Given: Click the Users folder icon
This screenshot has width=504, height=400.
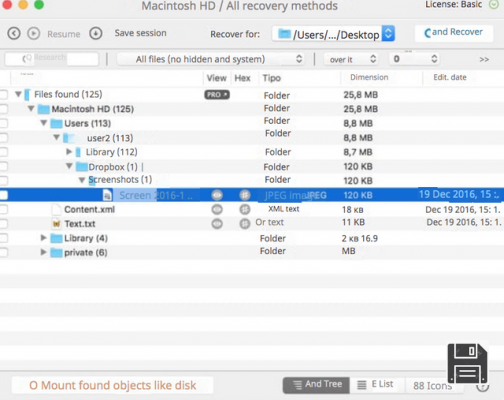Looking at the screenshot, I should [56, 124].
